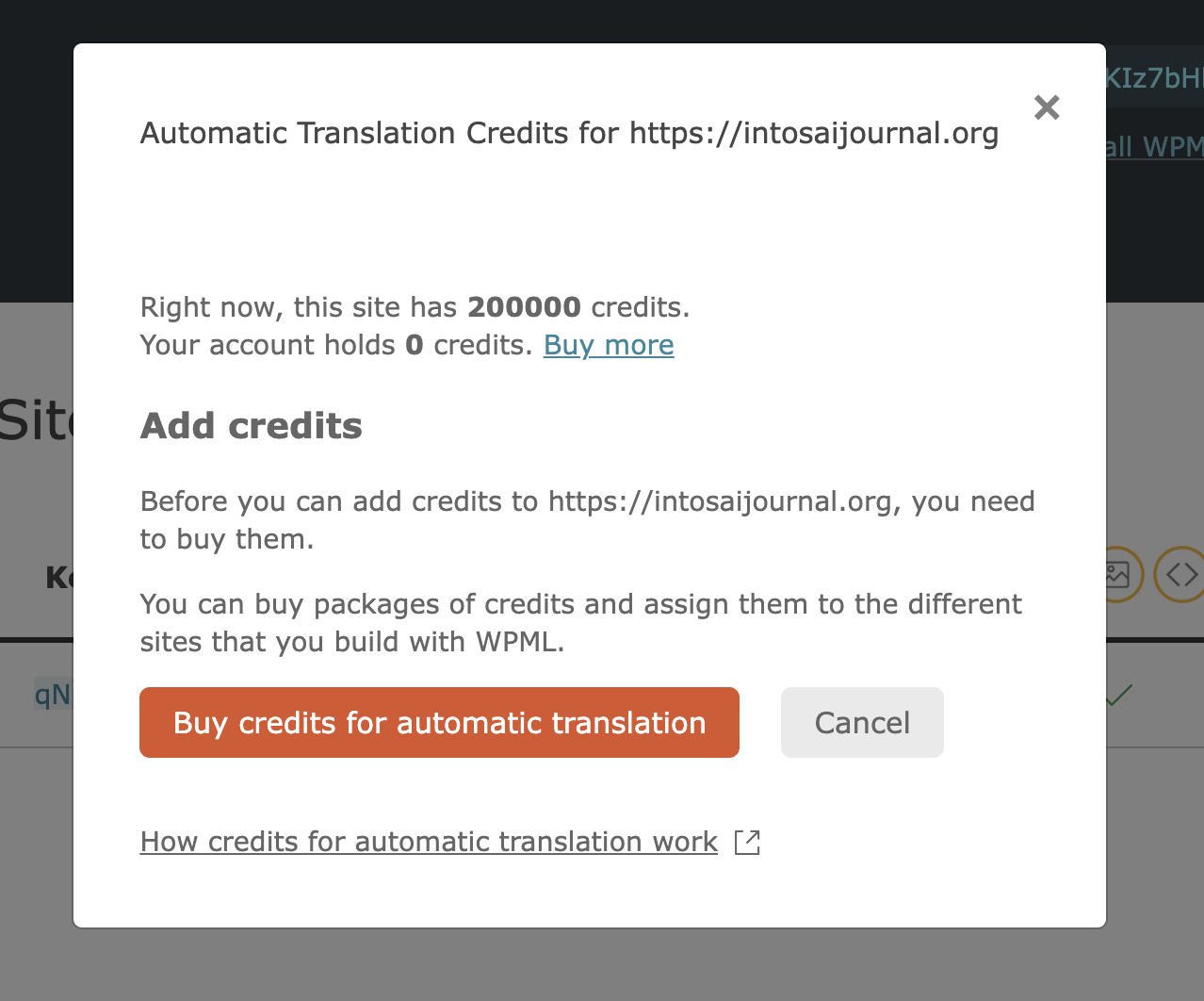The height and width of the screenshot is (1001, 1204).
Task: Click the dialog title with the intosaijournal.org URL
Action: (569, 133)
